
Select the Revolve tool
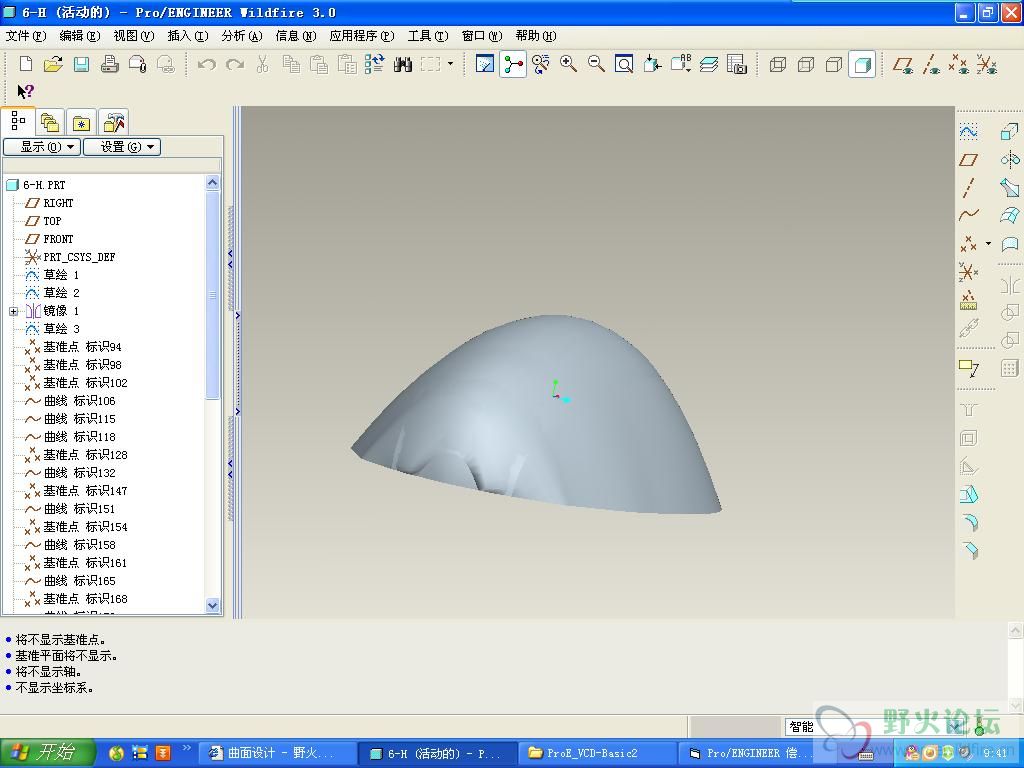click(1010, 159)
